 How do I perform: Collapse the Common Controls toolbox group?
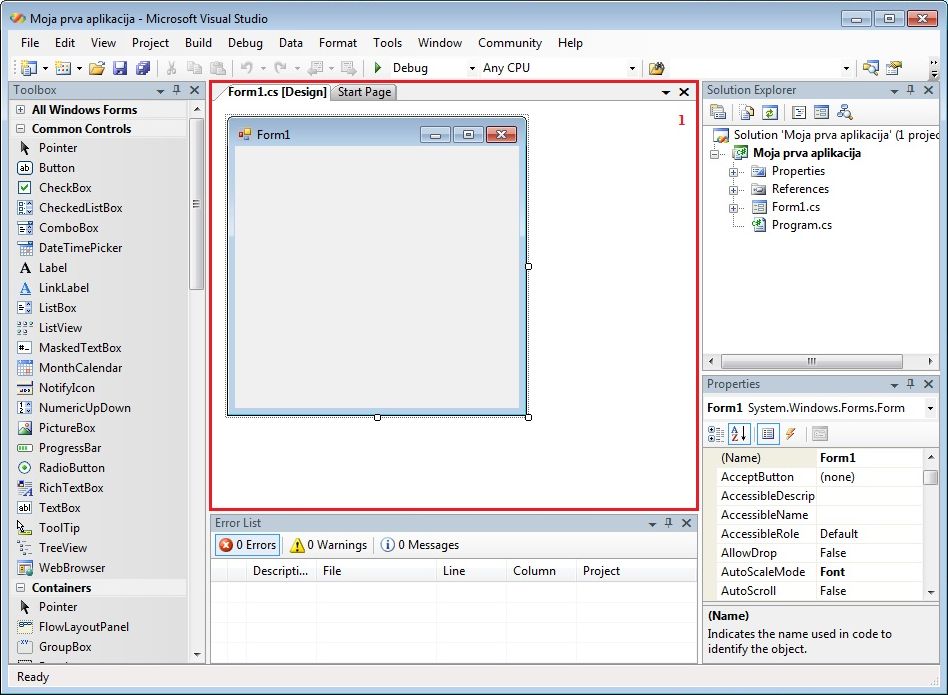21,129
